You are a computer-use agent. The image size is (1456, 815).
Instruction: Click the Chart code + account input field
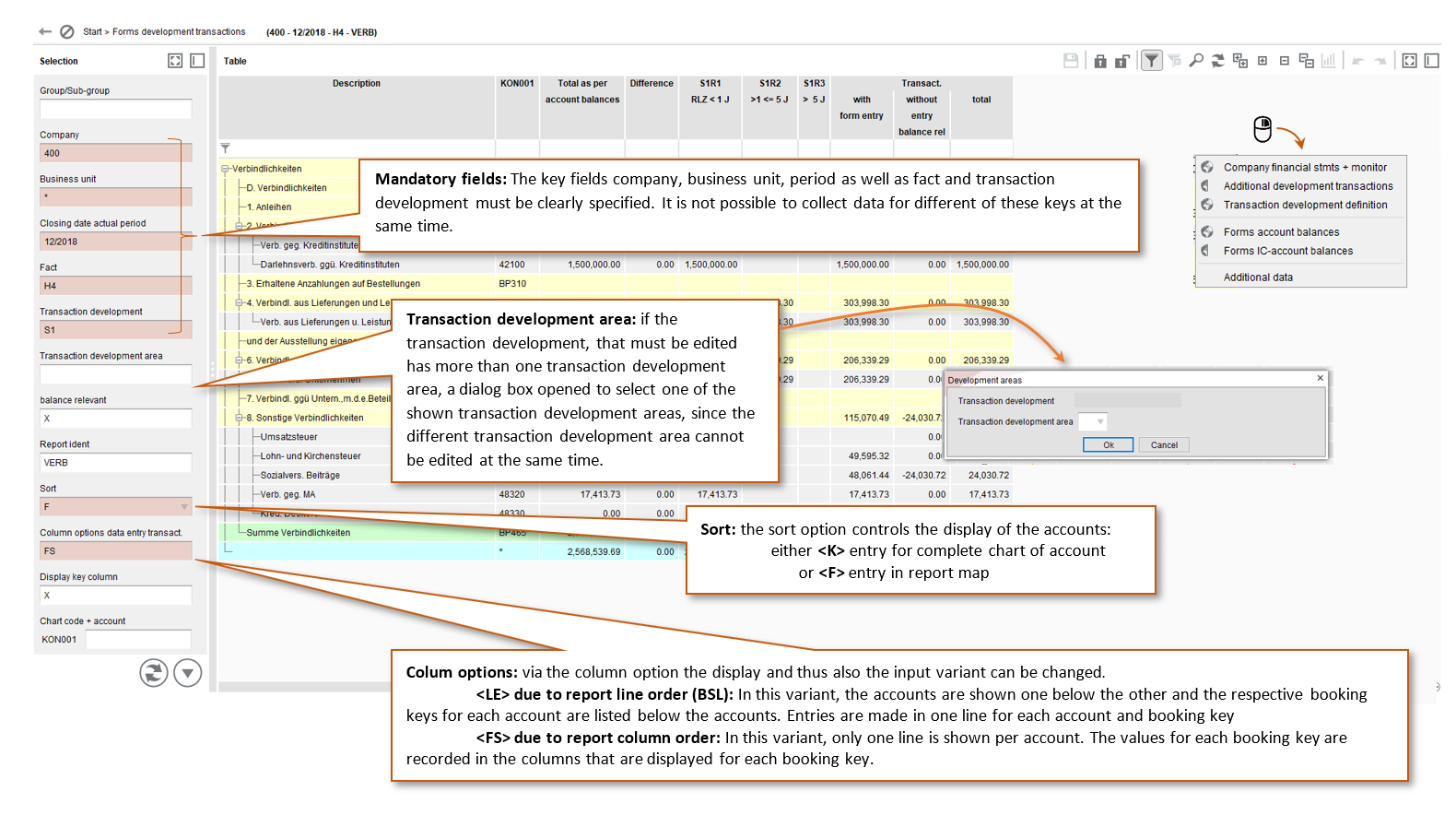[138, 640]
